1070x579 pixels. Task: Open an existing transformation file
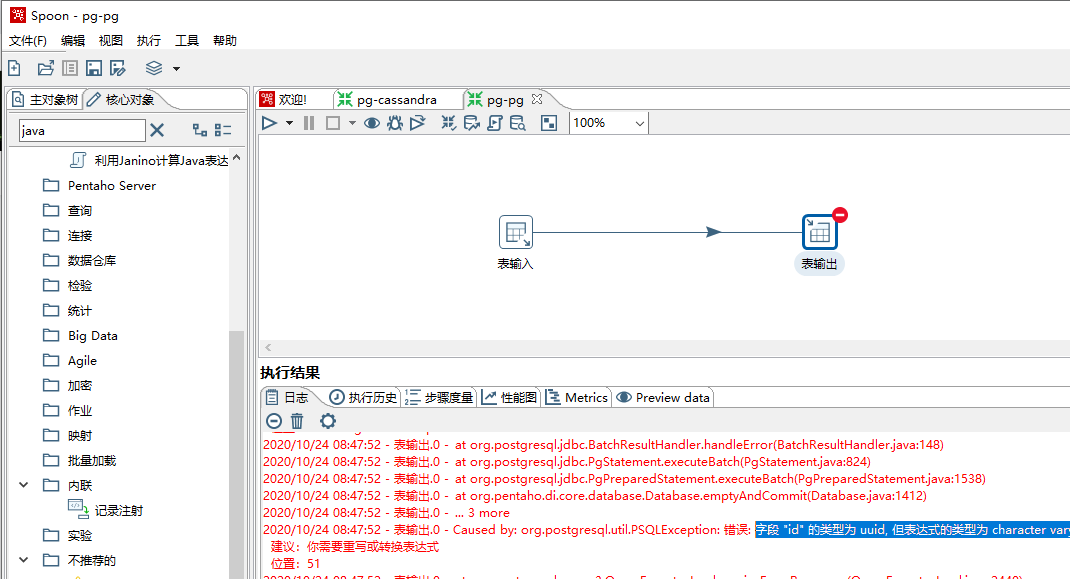pyautogui.click(x=45, y=67)
